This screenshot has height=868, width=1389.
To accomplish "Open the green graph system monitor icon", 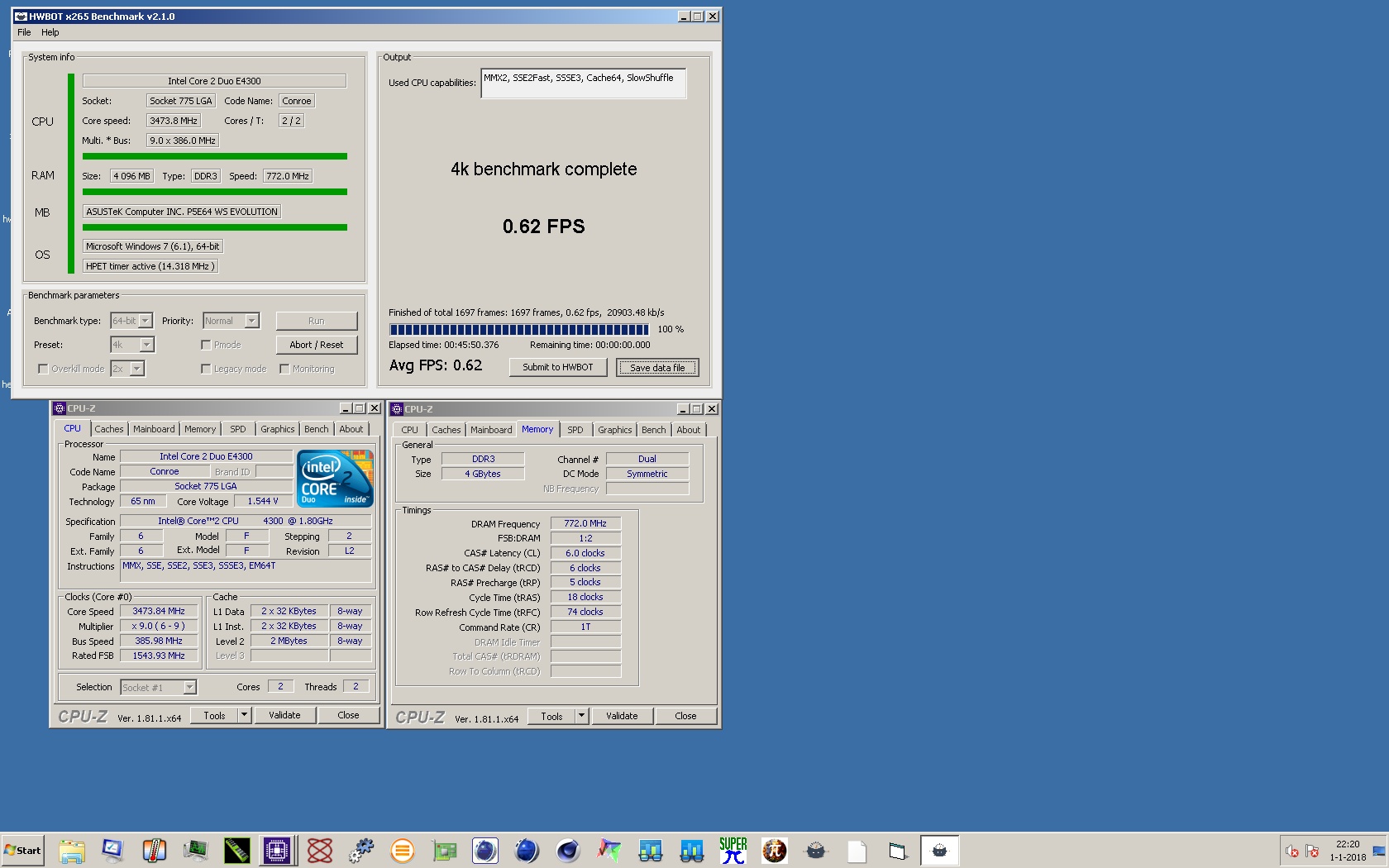I will (196, 851).
